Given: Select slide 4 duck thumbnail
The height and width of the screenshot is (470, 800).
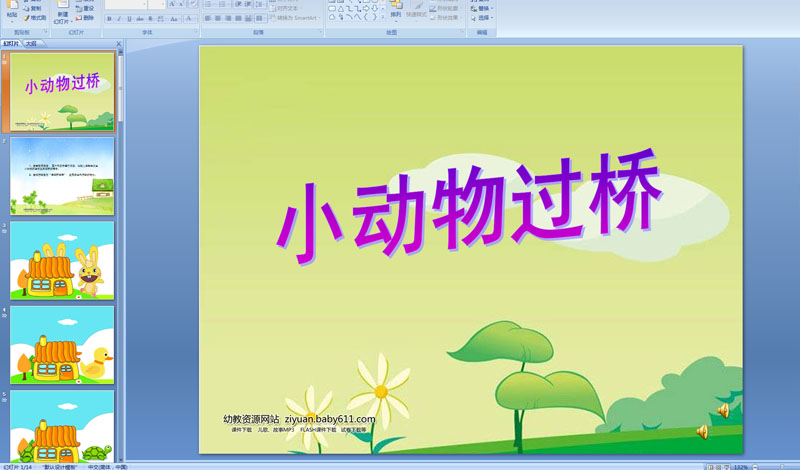Looking at the screenshot, I should tap(62, 345).
